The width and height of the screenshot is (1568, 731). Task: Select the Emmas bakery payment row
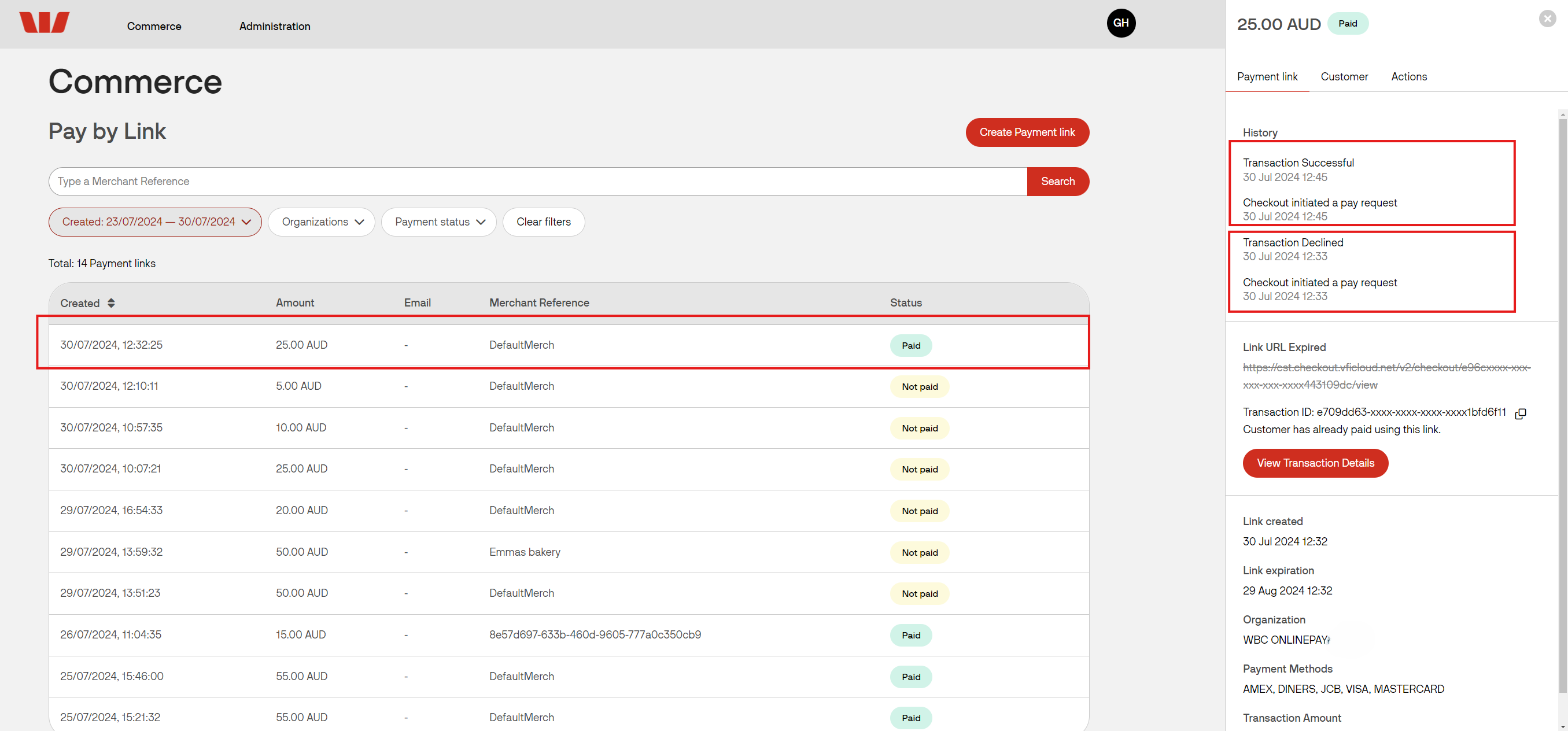click(523, 552)
